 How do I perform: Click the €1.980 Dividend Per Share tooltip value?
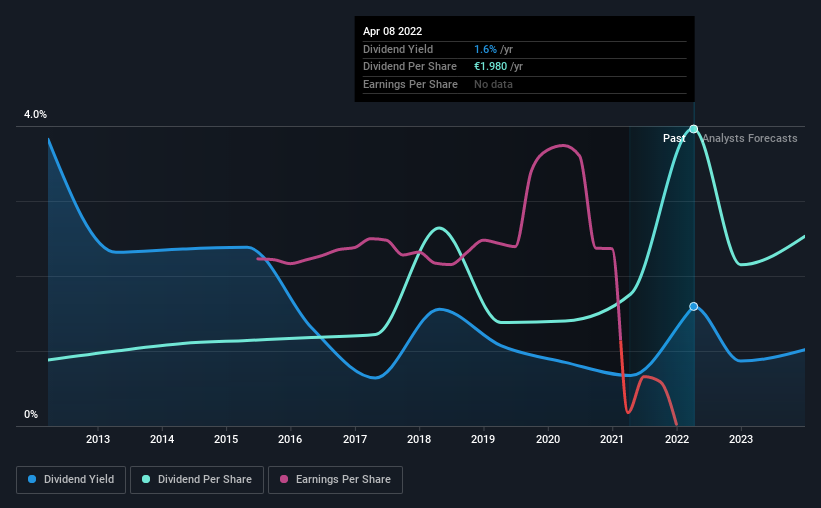pos(491,67)
